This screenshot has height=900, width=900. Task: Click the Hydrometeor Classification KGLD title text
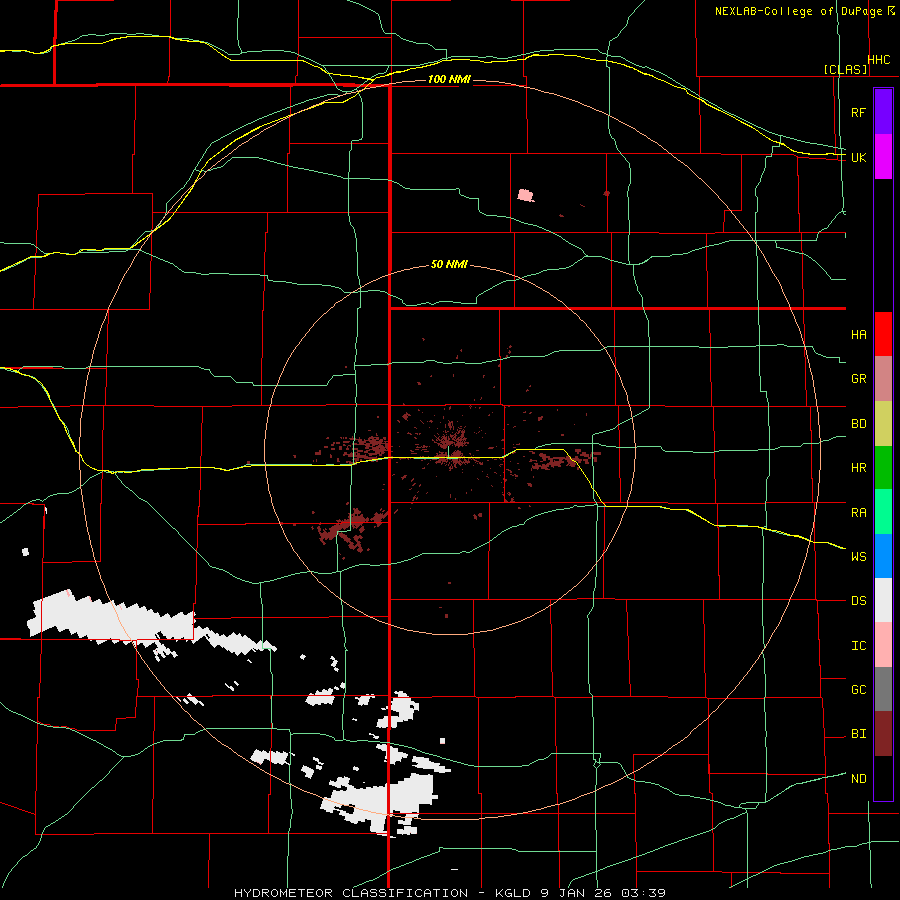pos(450,893)
